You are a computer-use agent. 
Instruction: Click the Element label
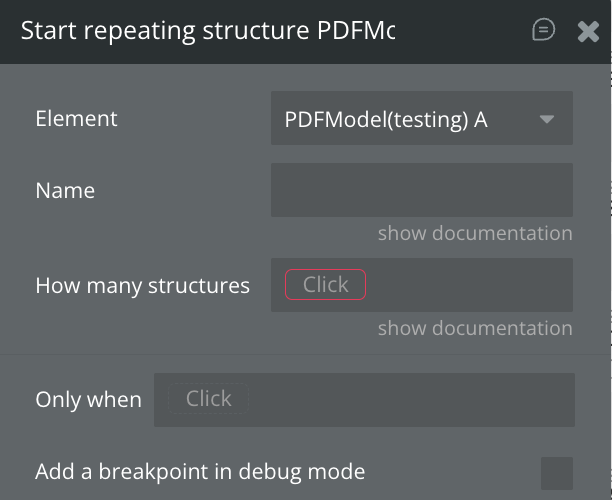[76, 118]
